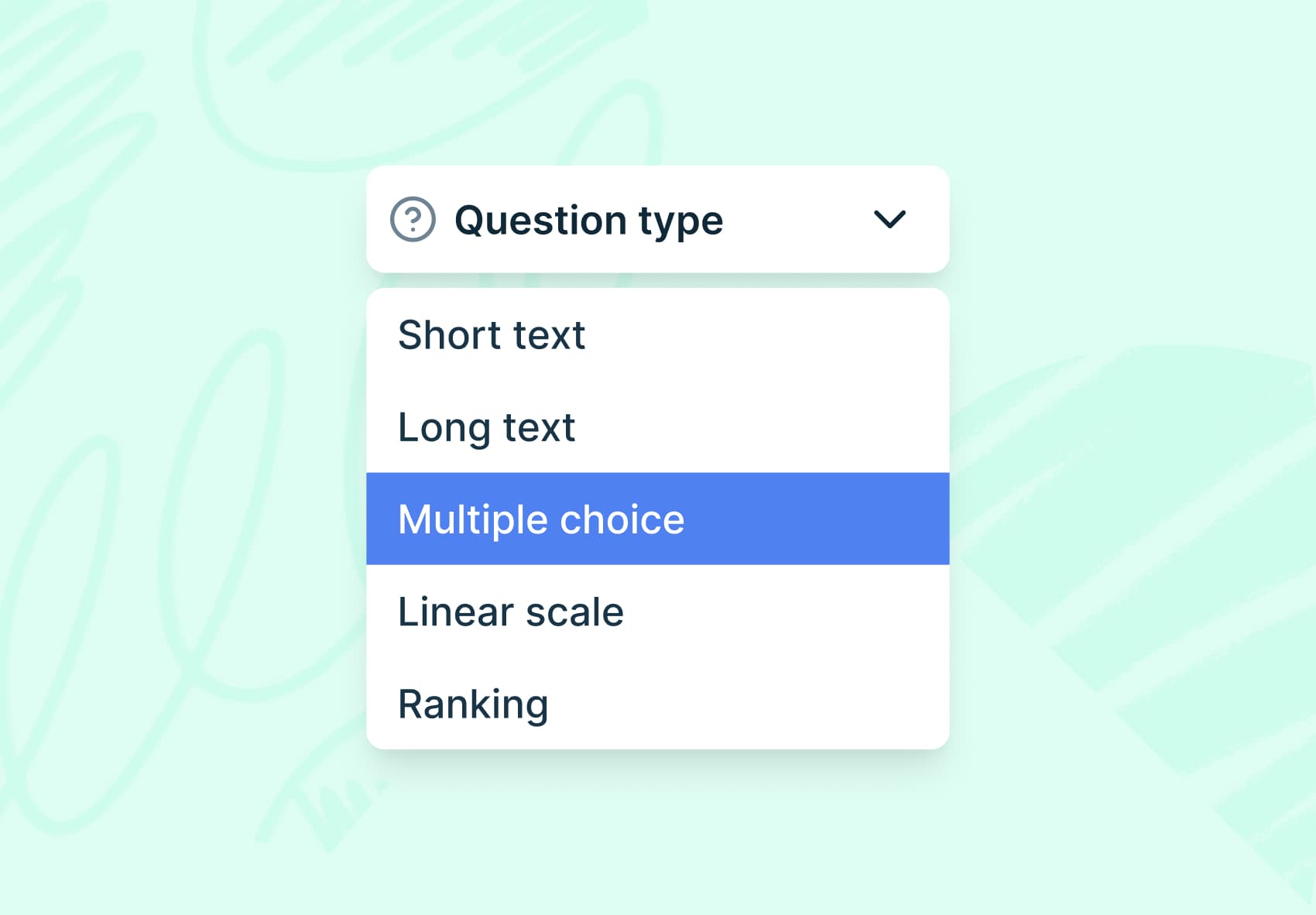The image size is (1316, 915).
Task: Click the Ranking option at the bottom
Action: 472,703
